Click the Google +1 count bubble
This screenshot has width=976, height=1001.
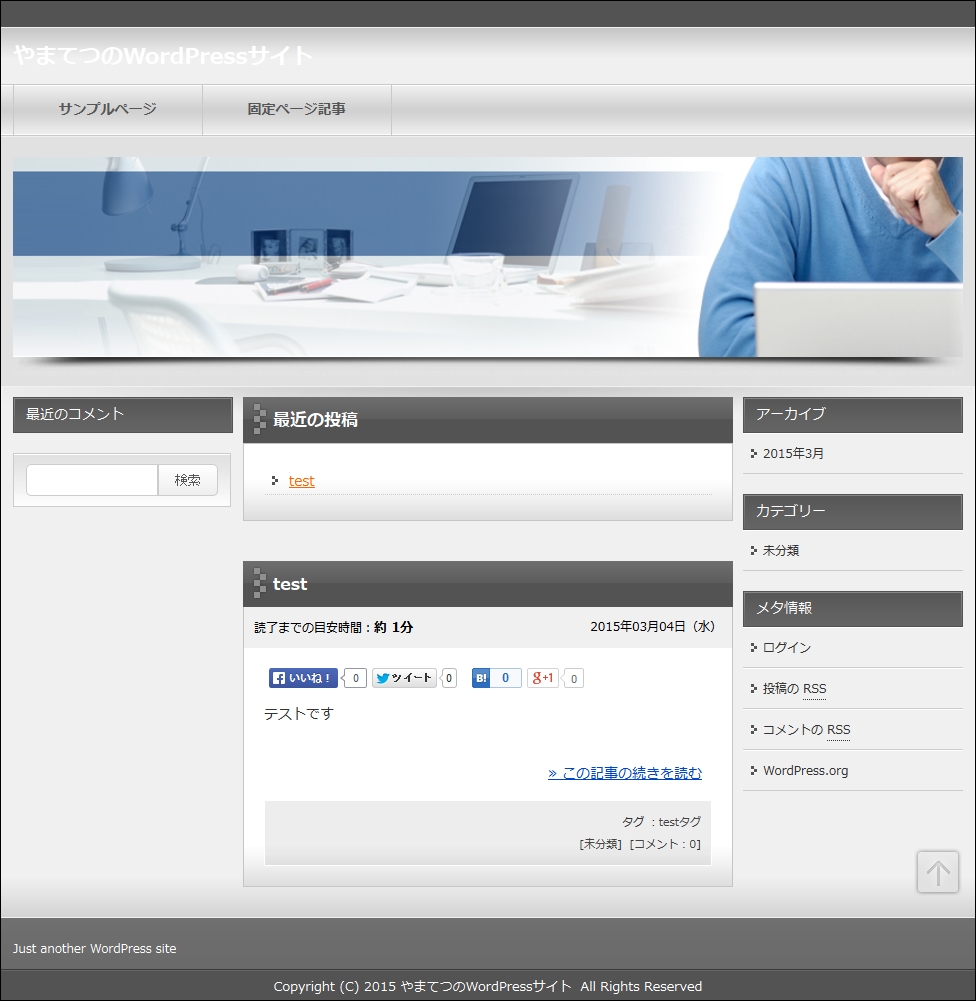point(573,679)
